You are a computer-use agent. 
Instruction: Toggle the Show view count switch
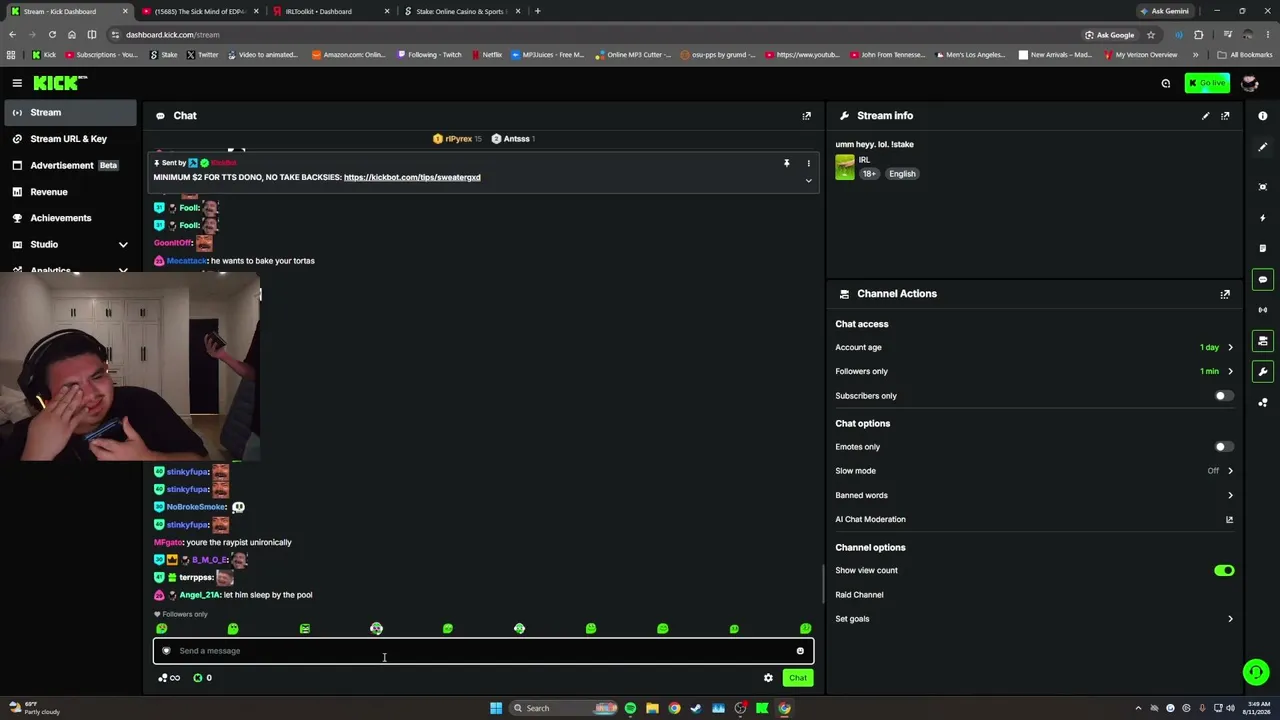[1224, 571]
